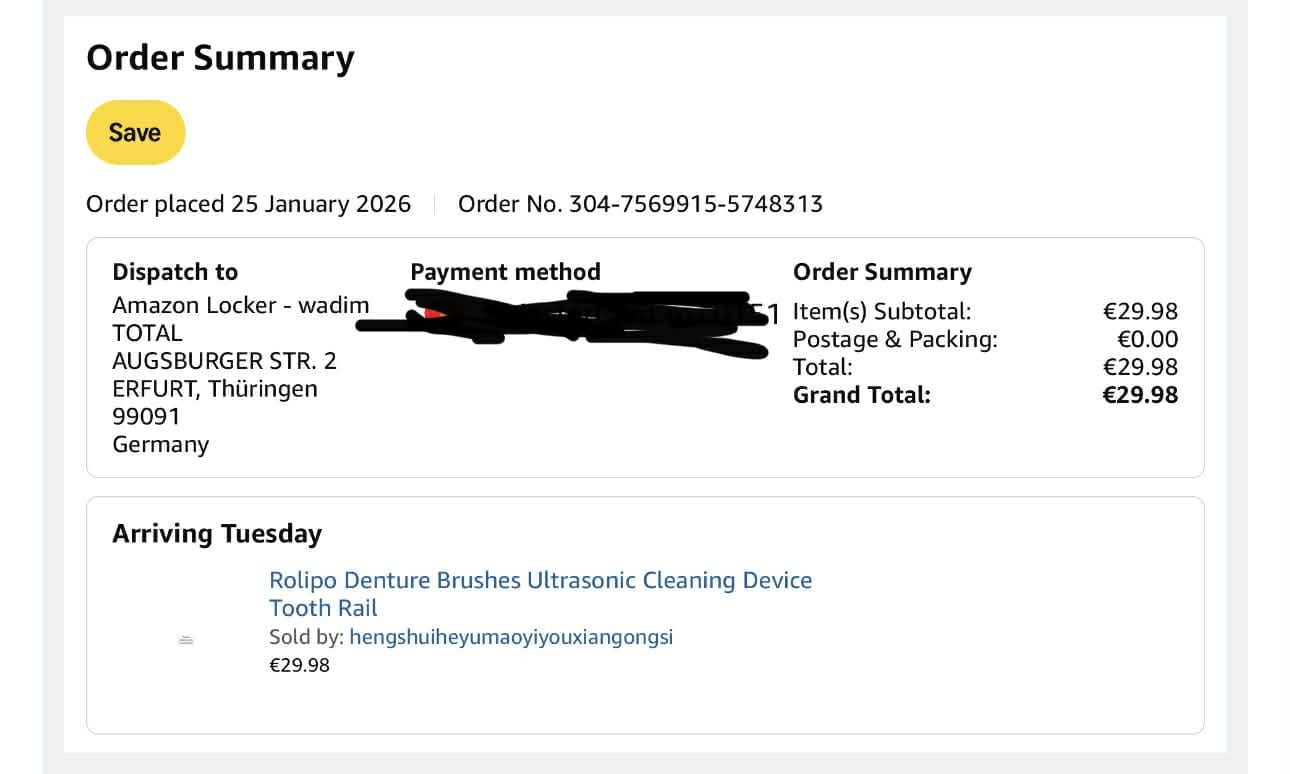Open the Rolipo Denture Brushes product link
Screen dimensions: 1290x774
click(x=540, y=581)
